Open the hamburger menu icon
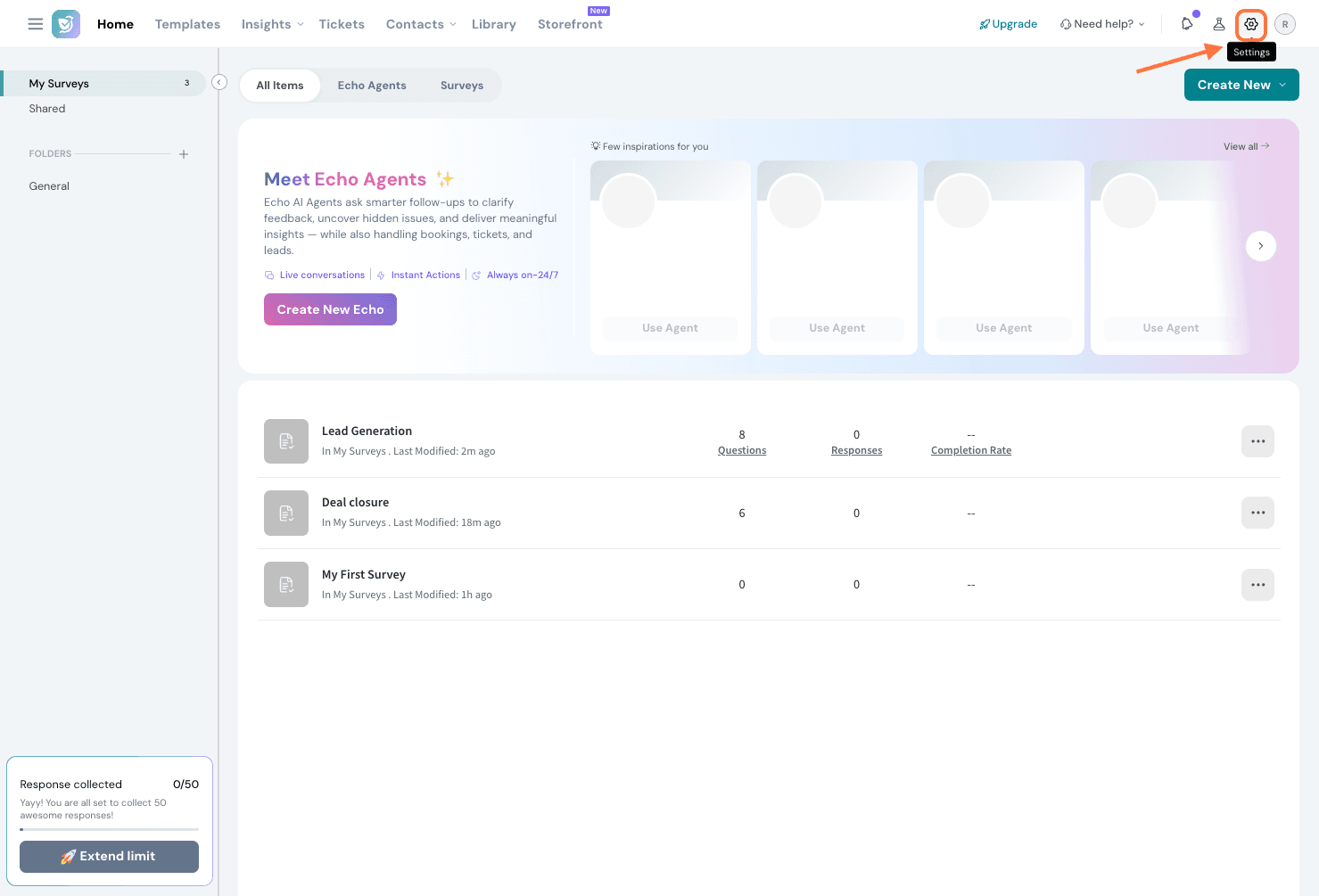 (36, 24)
